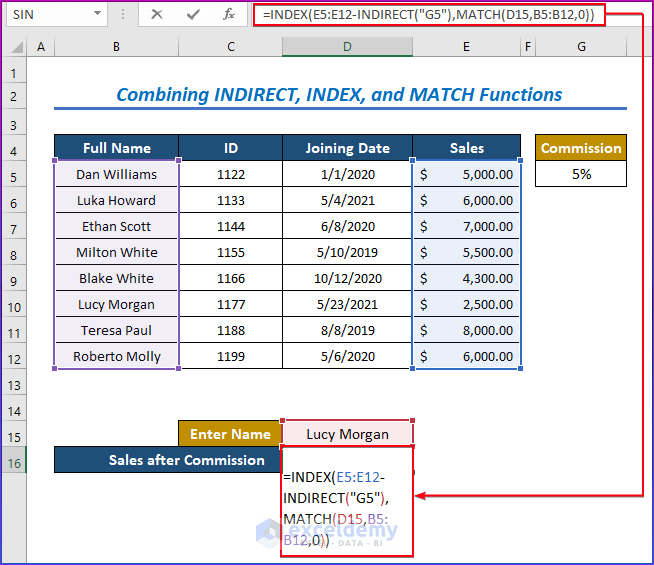Select column E header

(466, 47)
